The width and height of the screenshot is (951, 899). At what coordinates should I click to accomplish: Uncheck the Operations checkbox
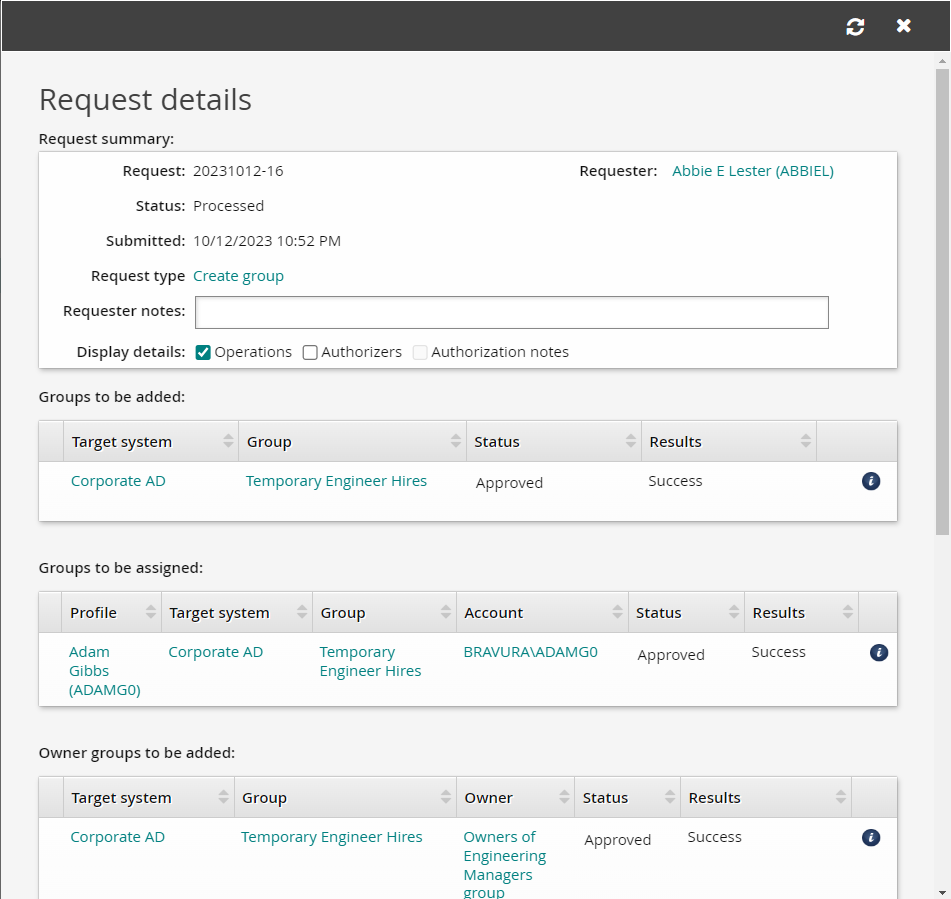pos(203,353)
